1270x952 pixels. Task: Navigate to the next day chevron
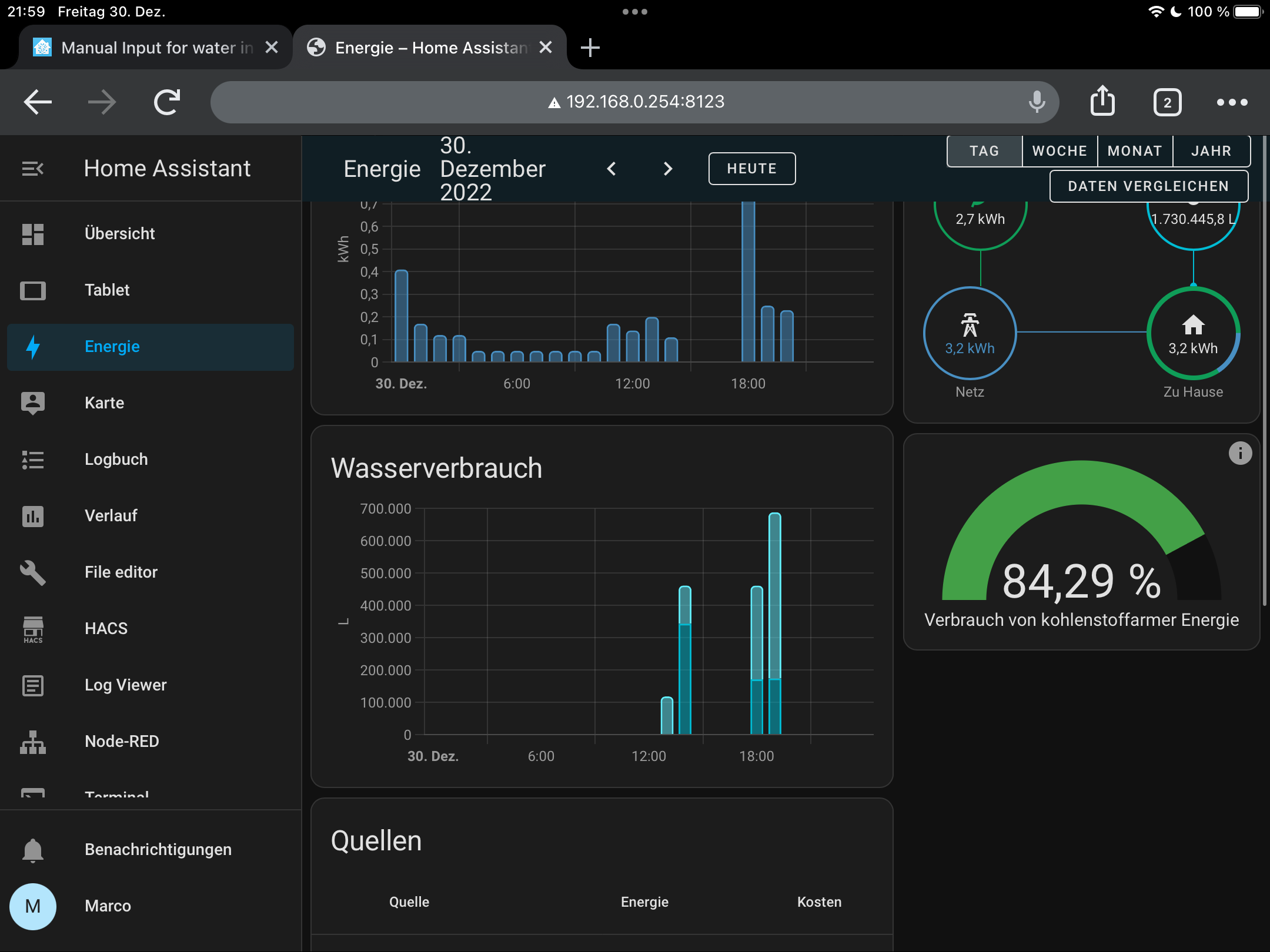(668, 169)
